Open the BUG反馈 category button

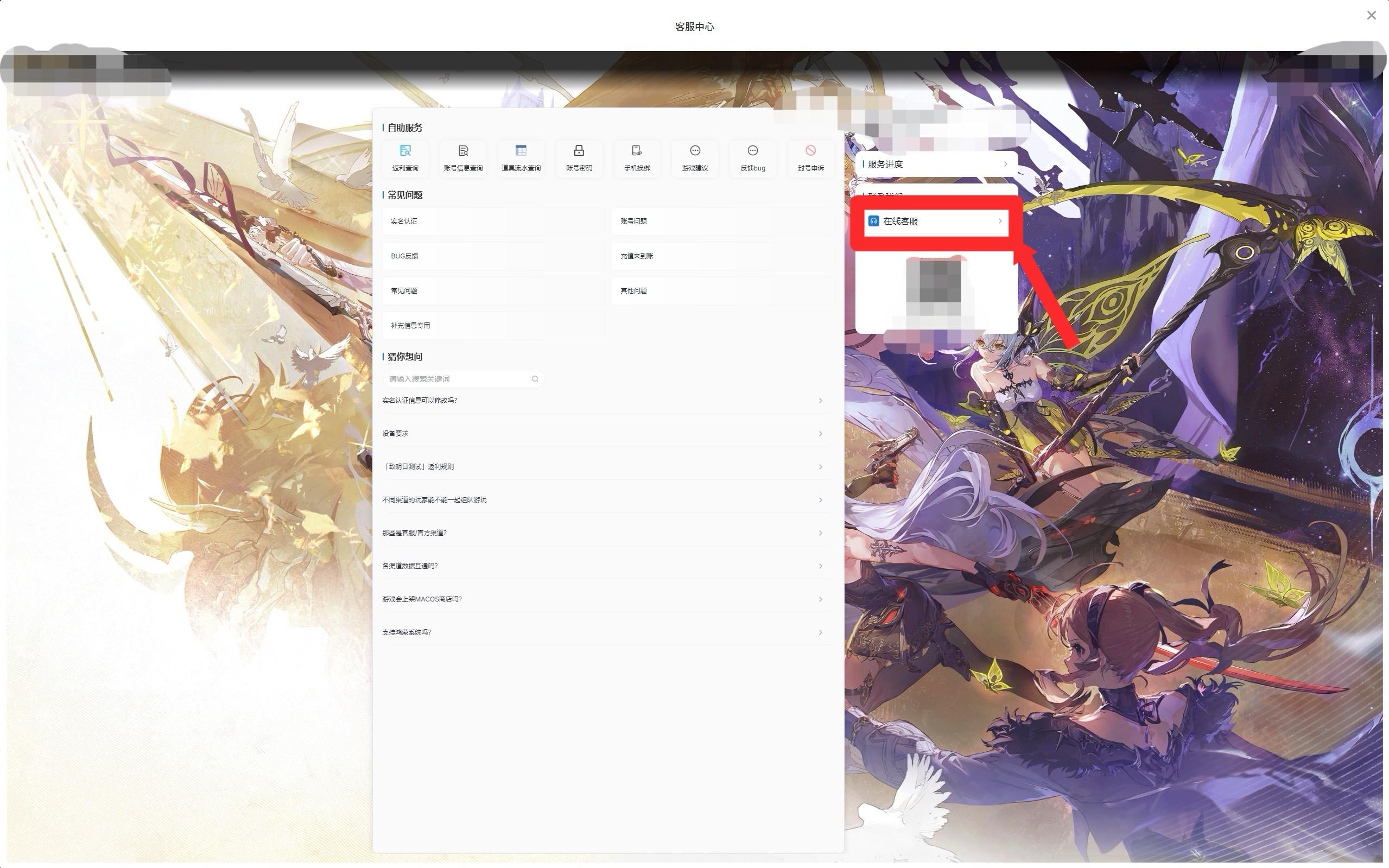click(492, 256)
